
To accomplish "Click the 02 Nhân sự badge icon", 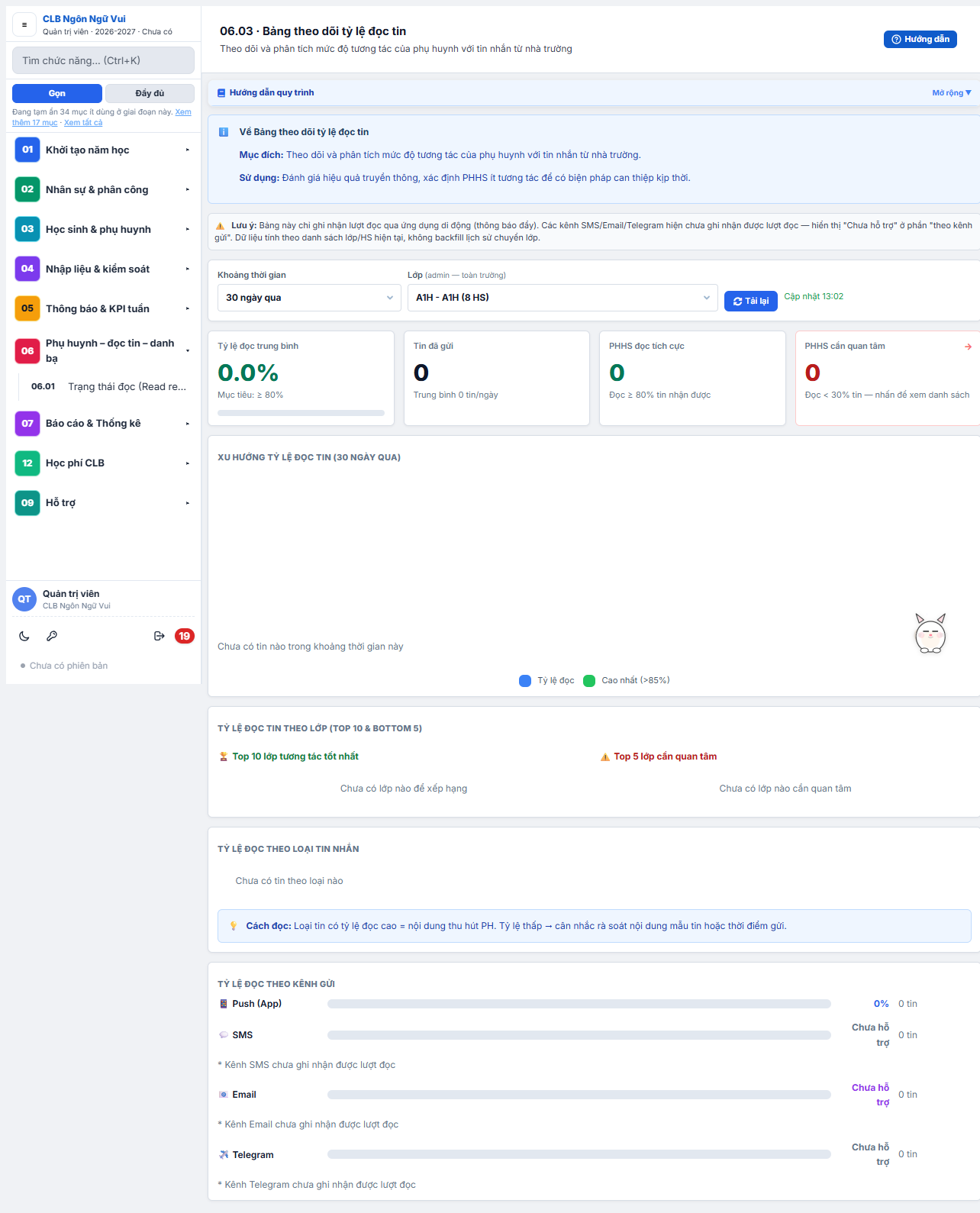I will [x=27, y=189].
